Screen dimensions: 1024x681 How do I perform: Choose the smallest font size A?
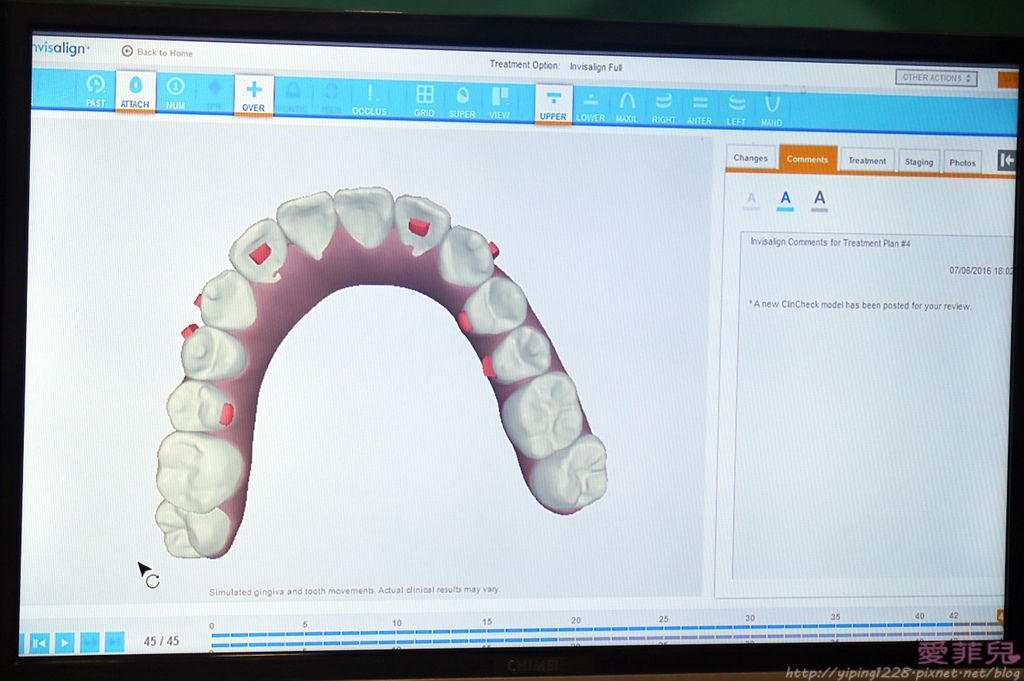coord(752,200)
